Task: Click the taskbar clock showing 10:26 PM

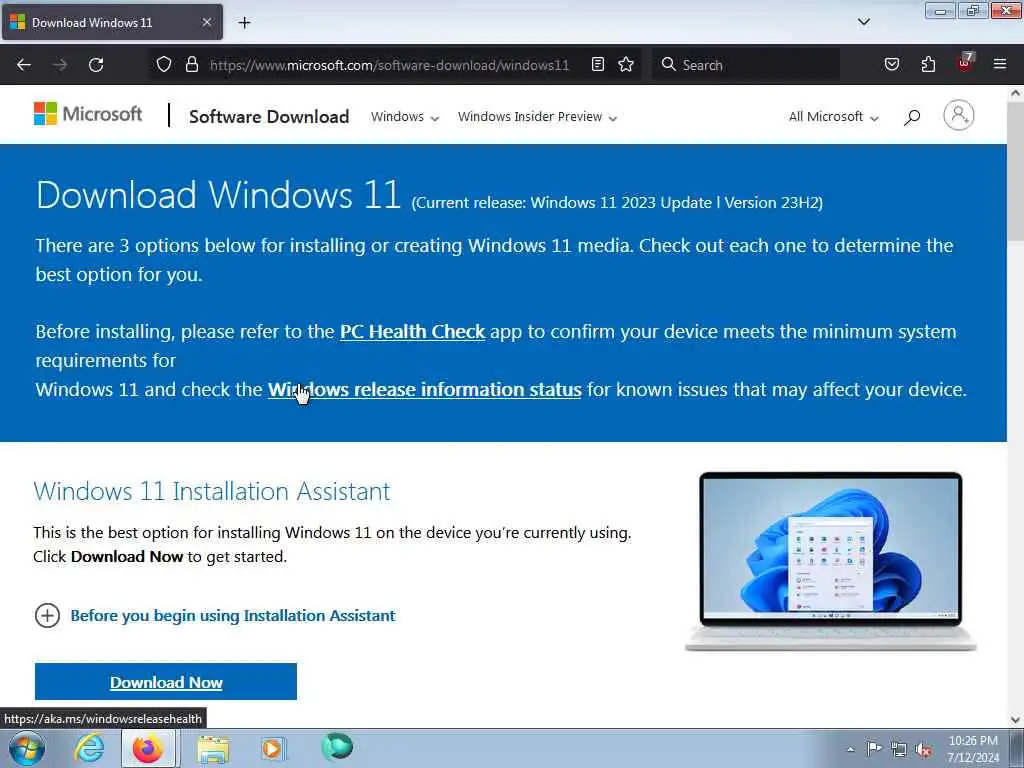Action: (x=973, y=749)
